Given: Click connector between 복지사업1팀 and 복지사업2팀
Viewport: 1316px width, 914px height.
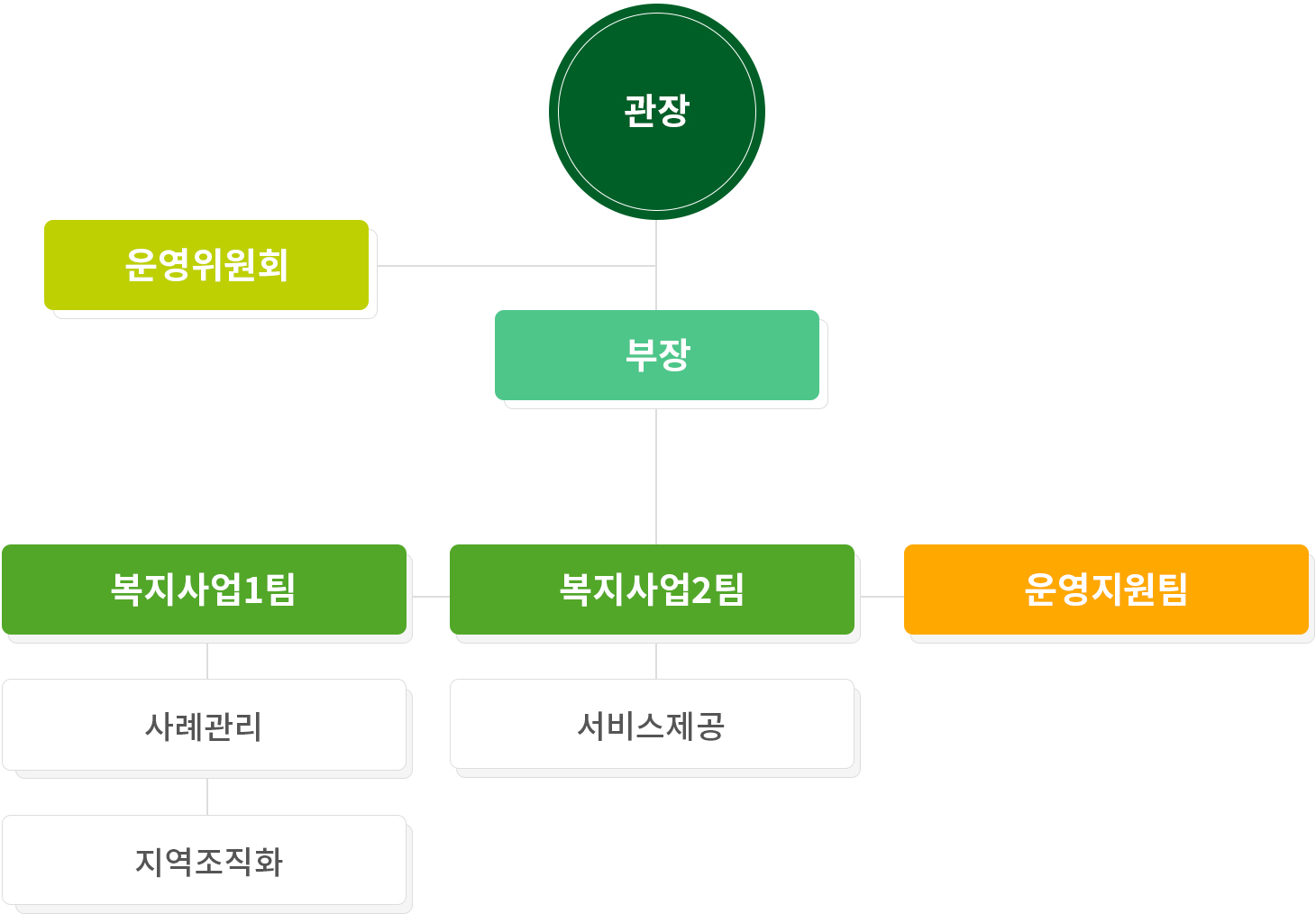Looking at the screenshot, I should [431, 597].
